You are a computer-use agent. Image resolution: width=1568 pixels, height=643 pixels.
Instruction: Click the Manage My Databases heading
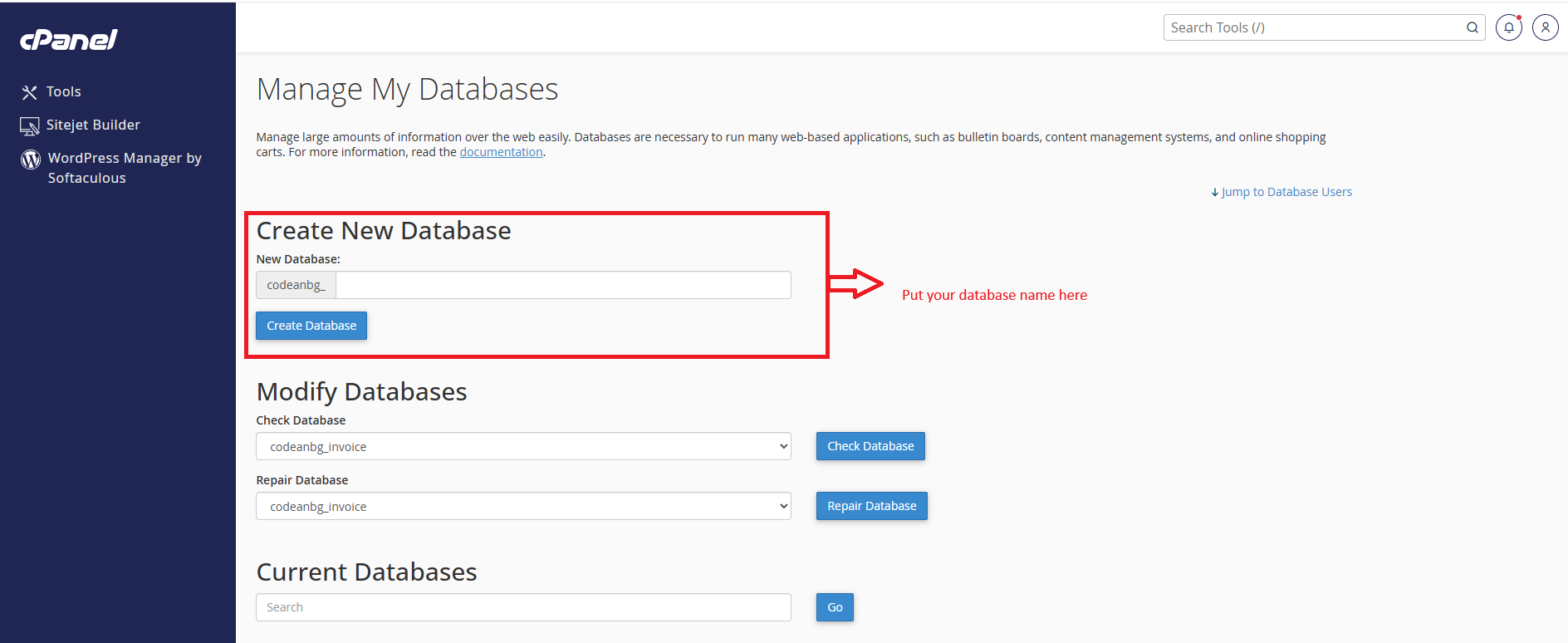(x=407, y=89)
